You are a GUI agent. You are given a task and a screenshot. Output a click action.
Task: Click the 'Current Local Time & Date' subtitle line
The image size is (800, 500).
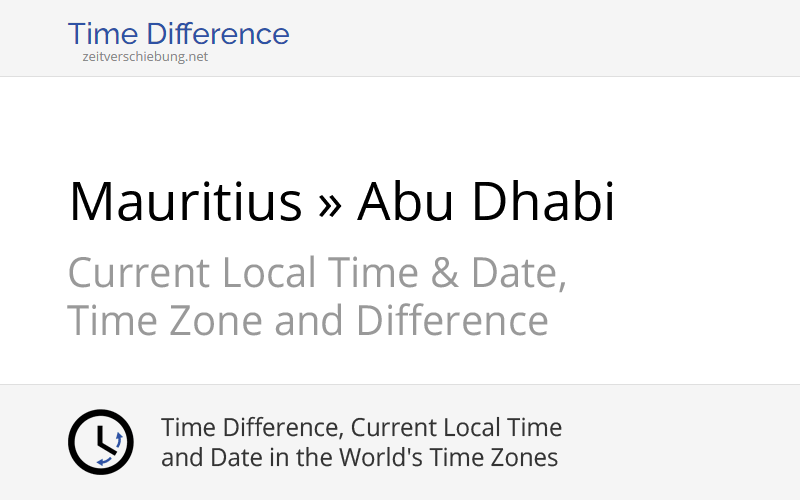[x=317, y=272]
